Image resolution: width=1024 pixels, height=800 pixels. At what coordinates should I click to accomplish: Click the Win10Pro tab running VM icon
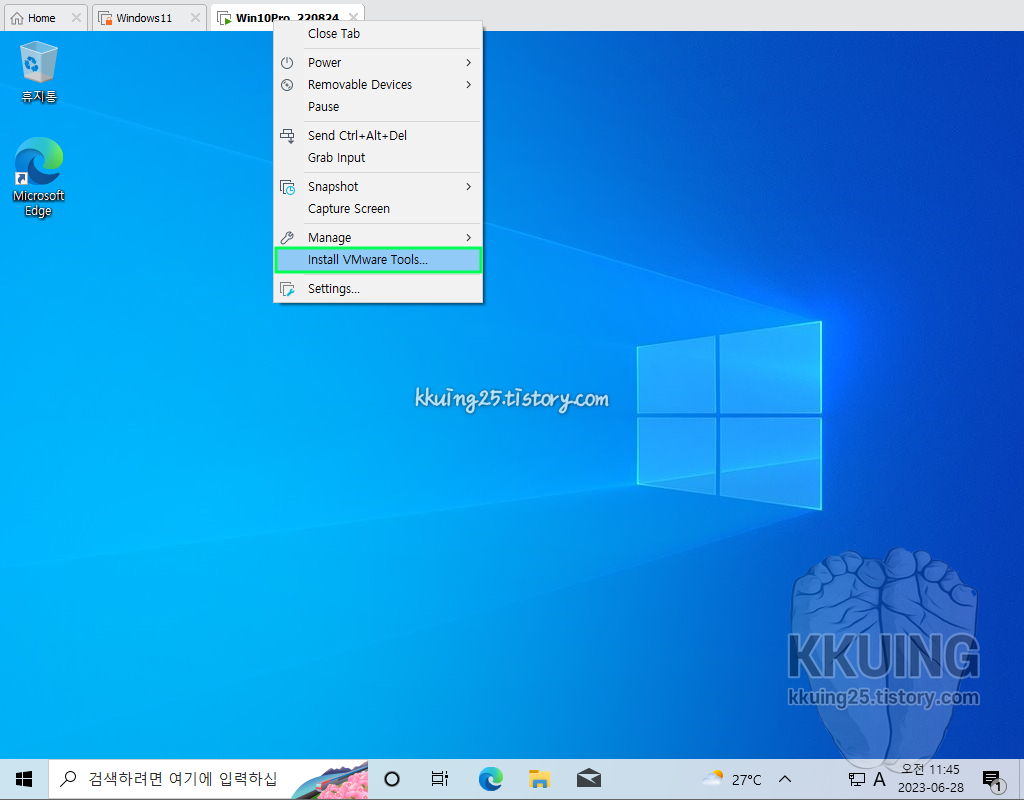click(x=224, y=18)
